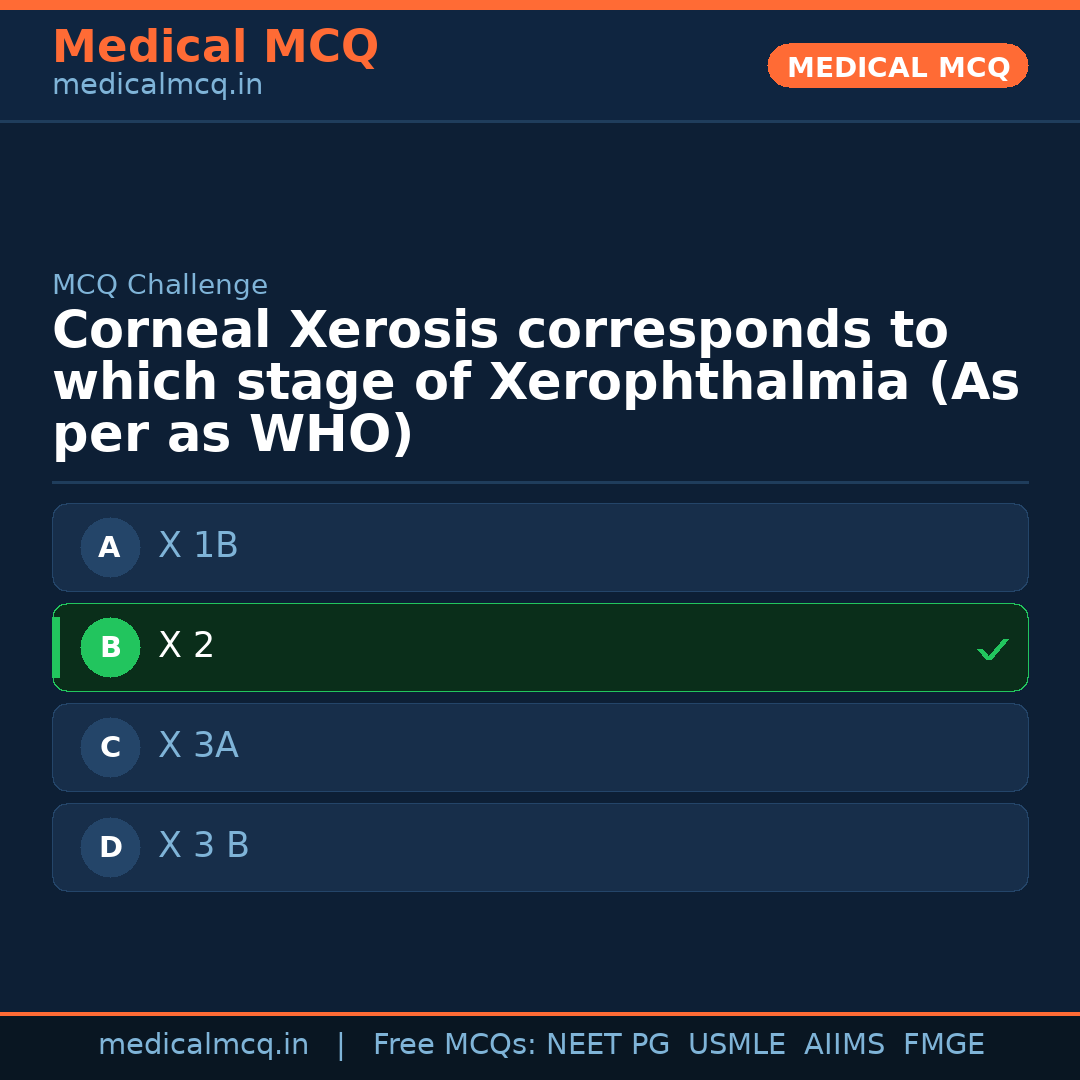Click the orange MEDICAL MCQ badge
1080x1080 pixels.
point(897,66)
